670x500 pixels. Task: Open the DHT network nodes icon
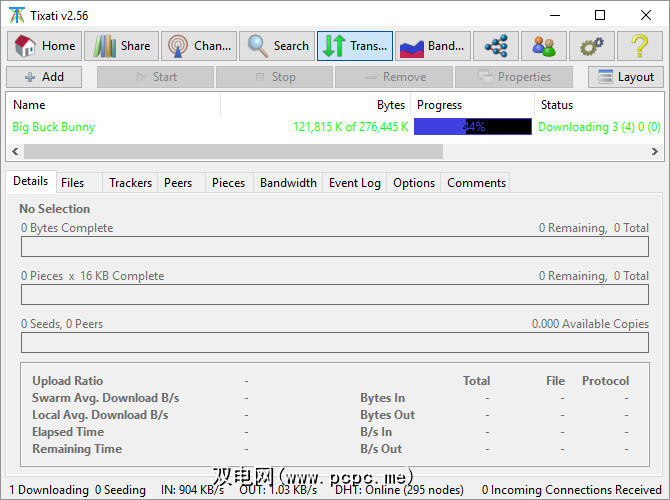[496, 46]
